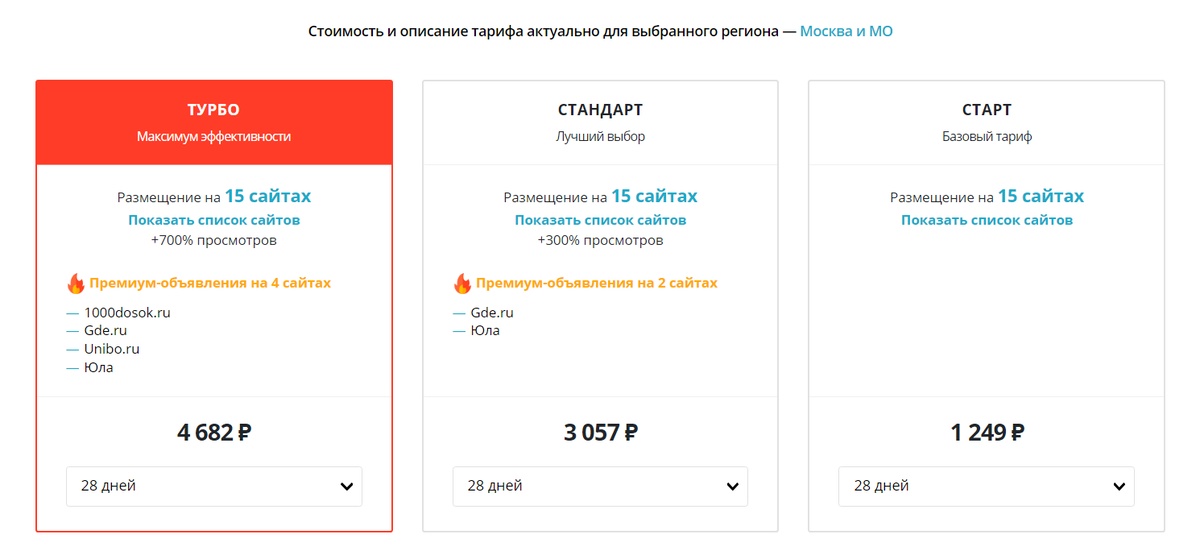Open the 28 дней dropdown under 1 249 ₽

pos(986,487)
